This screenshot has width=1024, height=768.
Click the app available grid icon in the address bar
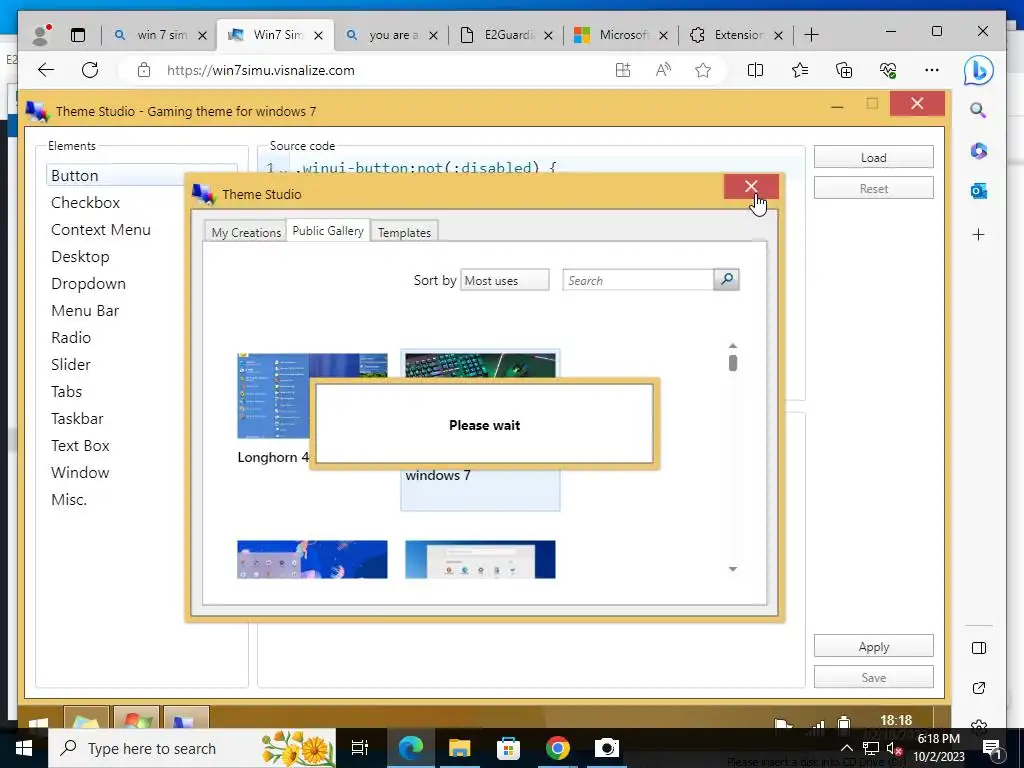click(623, 70)
